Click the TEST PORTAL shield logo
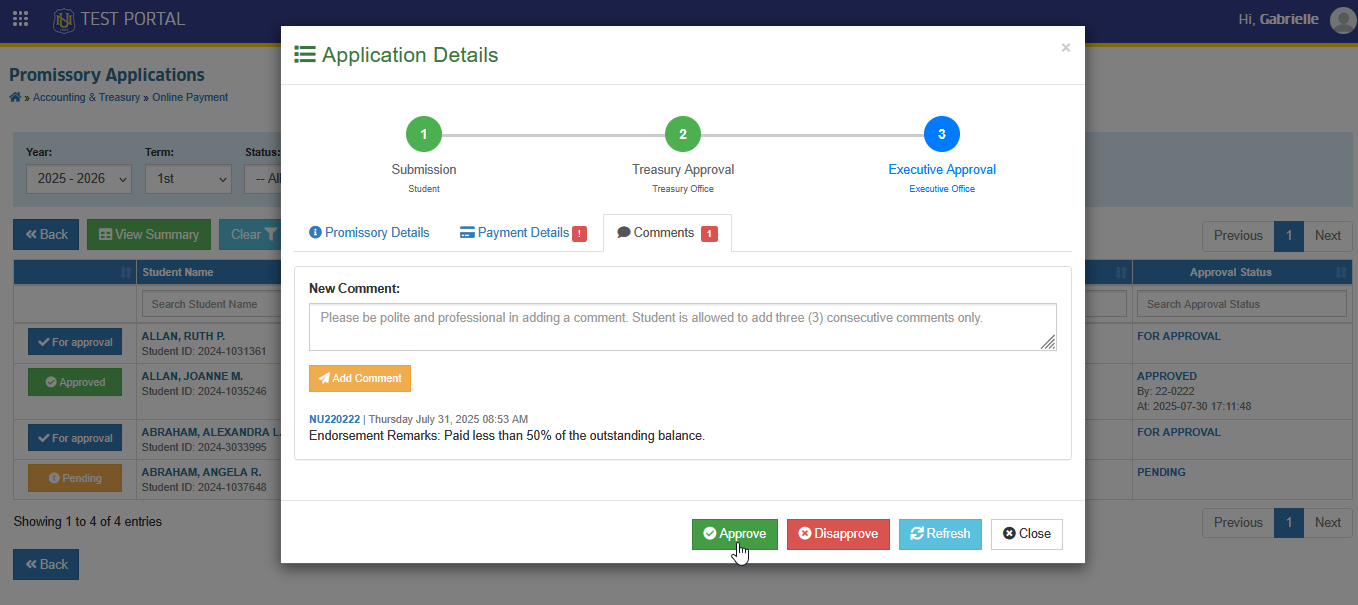Screen dimensions: 1358x605 [64, 19]
